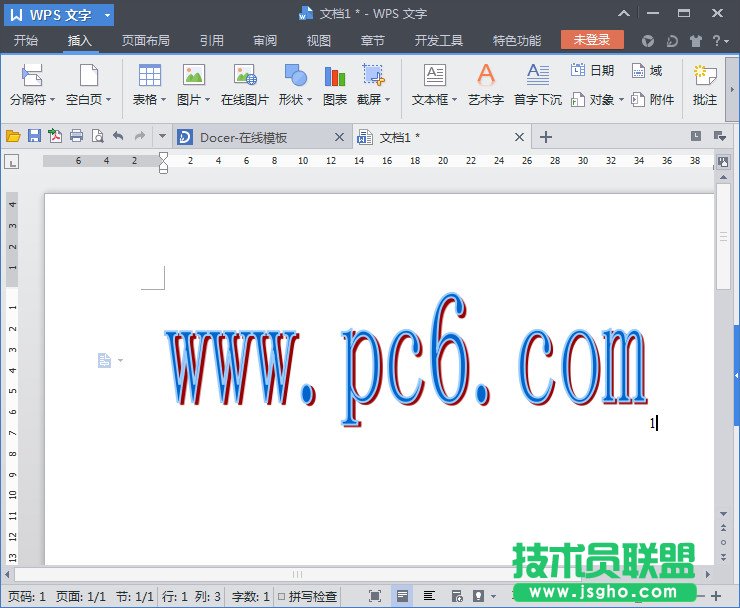Viewport: 740px width, 608px height.
Task: Click the vertical scrollbar thumb
Action: 723,236
